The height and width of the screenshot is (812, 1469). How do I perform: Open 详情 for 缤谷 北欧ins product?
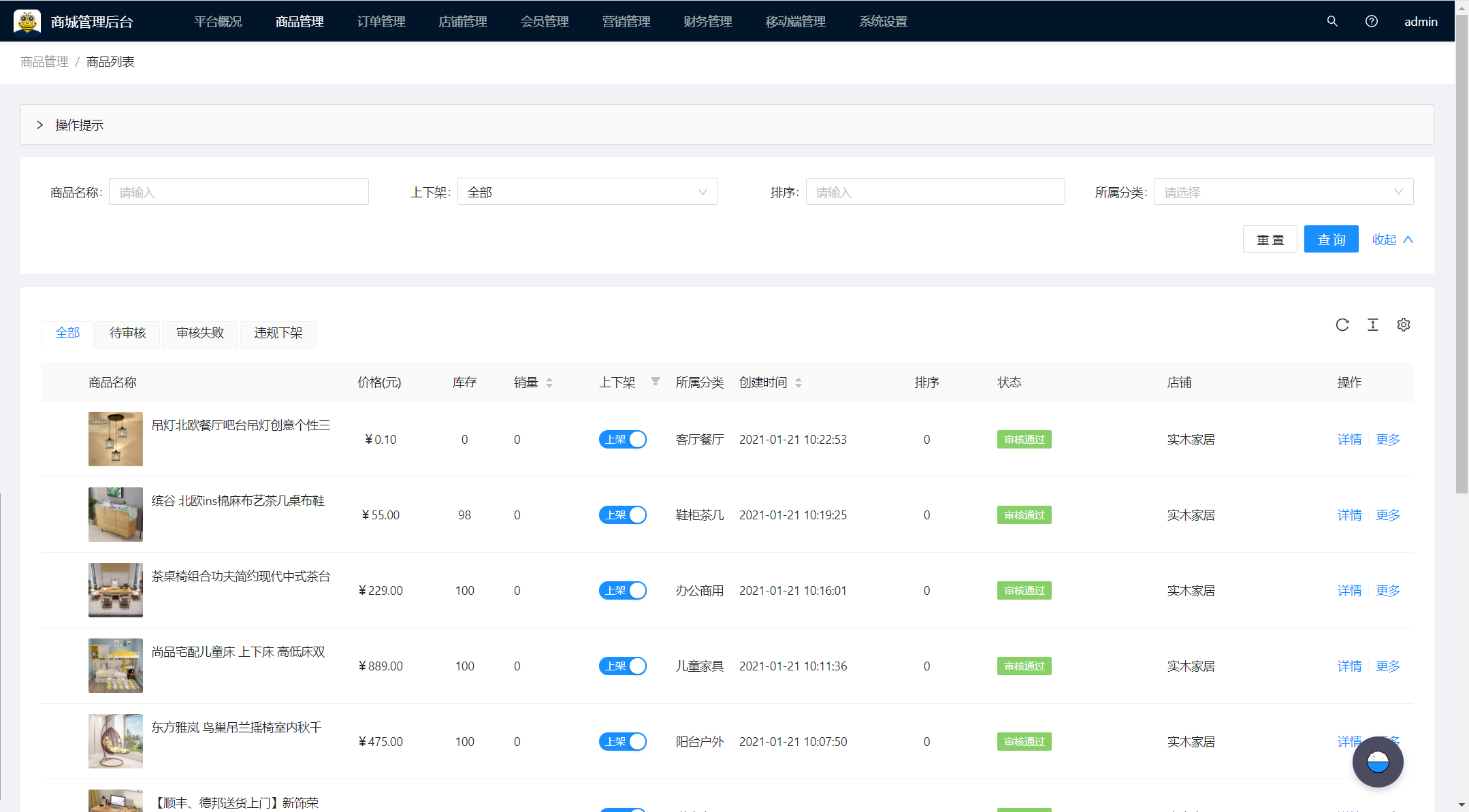coord(1349,515)
